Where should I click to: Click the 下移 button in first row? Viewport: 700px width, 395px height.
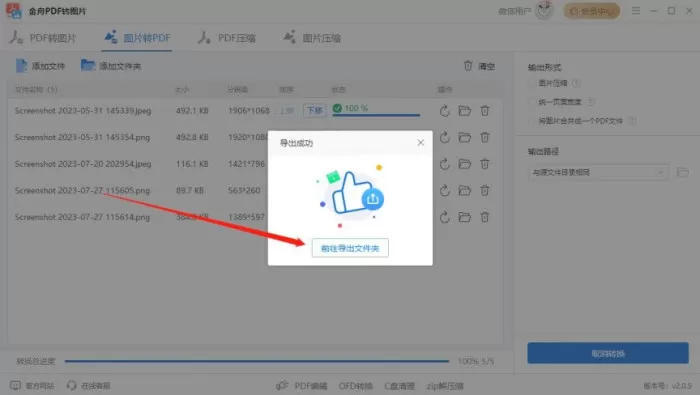pyautogui.click(x=314, y=110)
